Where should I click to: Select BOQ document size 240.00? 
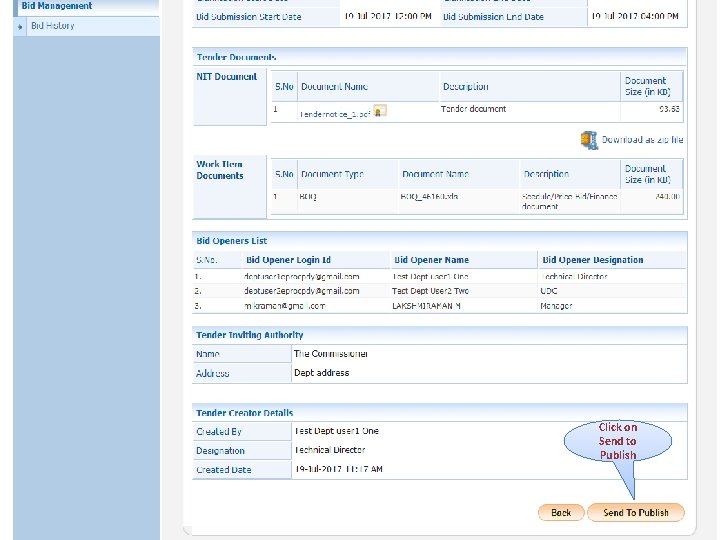pos(668,197)
